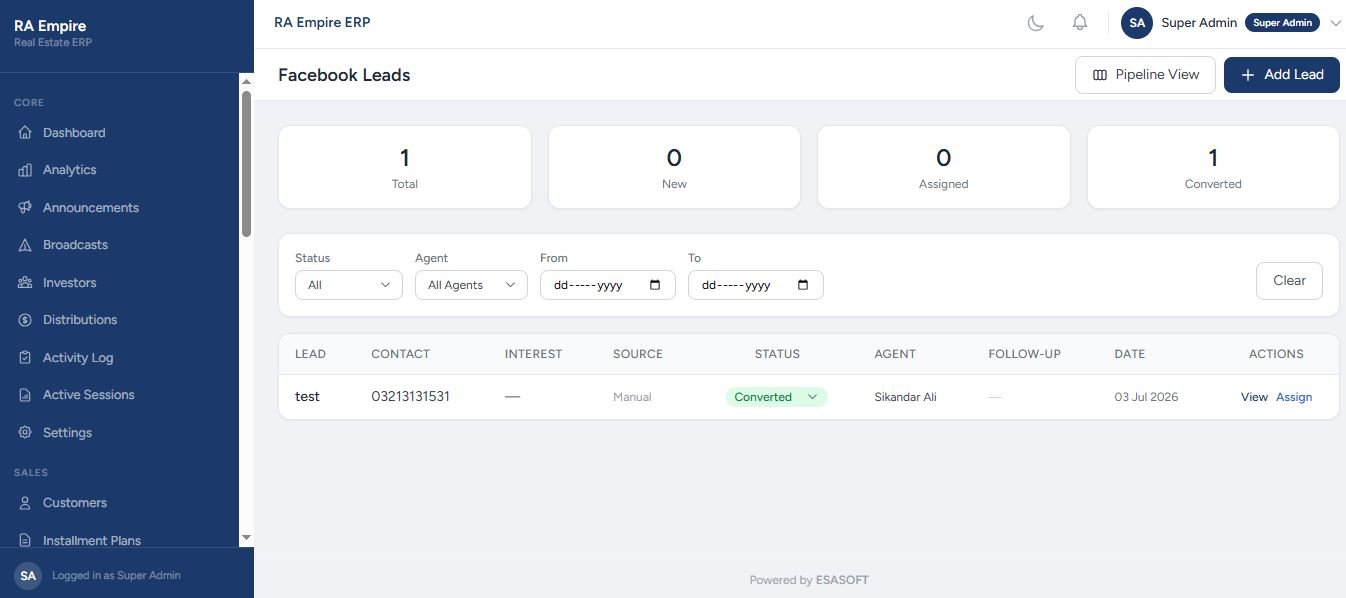This screenshot has height=598, width=1346.
Task: Click the From date input field
Action: point(608,285)
